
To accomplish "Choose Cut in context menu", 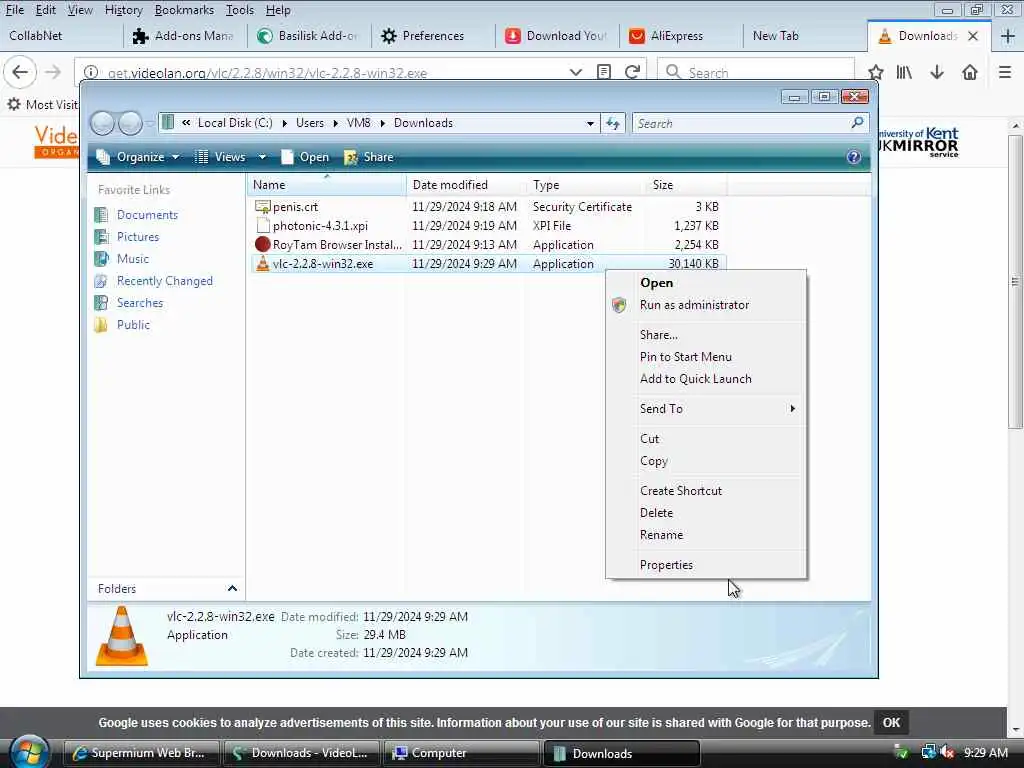I will 707,439.
